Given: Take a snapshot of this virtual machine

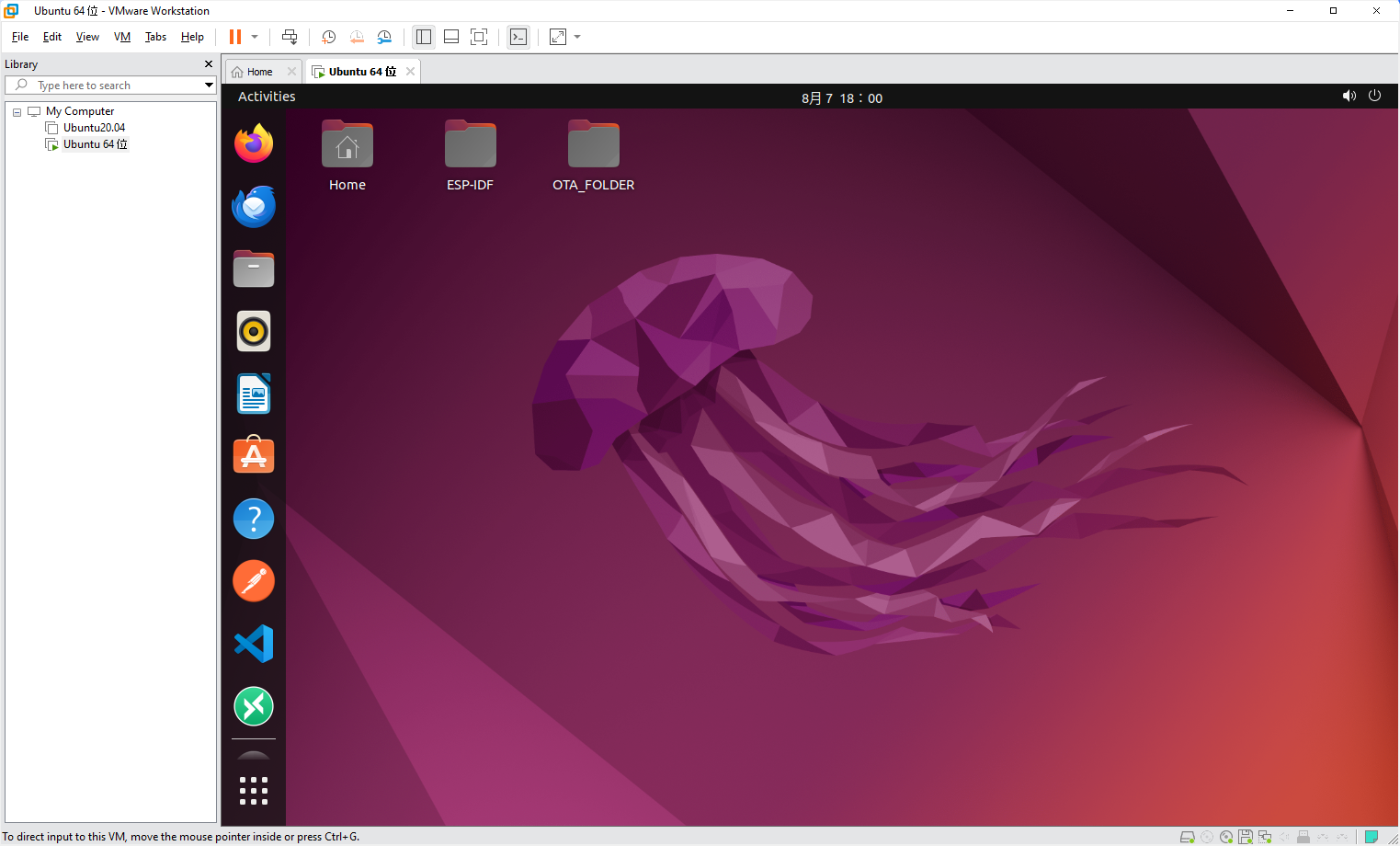Looking at the screenshot, I should [x=328, y=37].
